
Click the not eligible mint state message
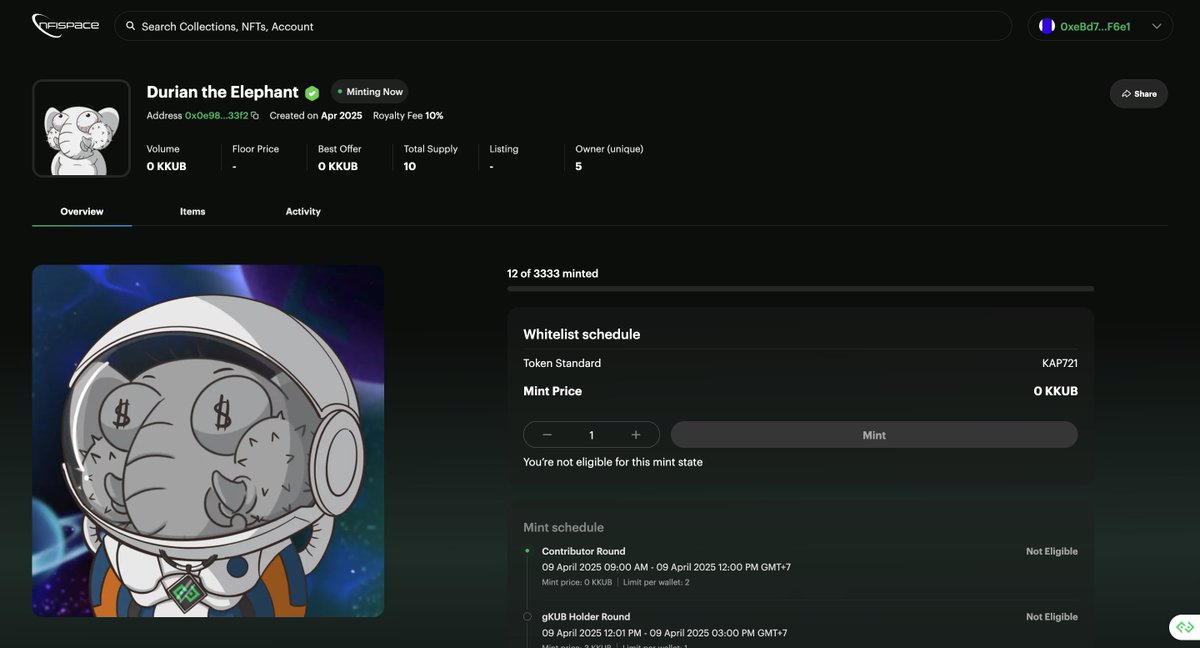pyautogui.click(x=613, y=462)
